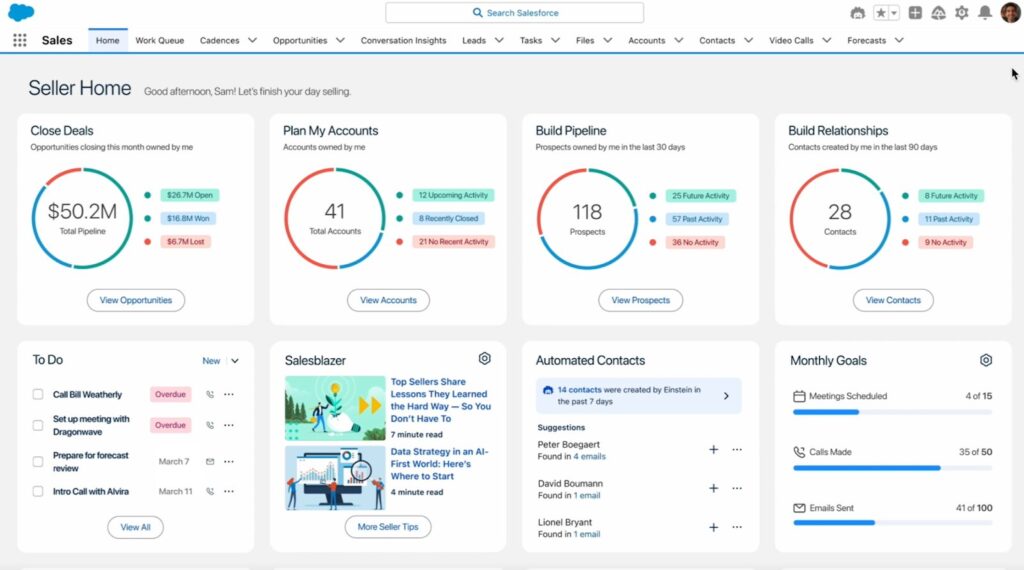Expand the Forecasts tab dropdown
Screen dimensions: 1024x570
pyautogui.click(x=899, y=40)
